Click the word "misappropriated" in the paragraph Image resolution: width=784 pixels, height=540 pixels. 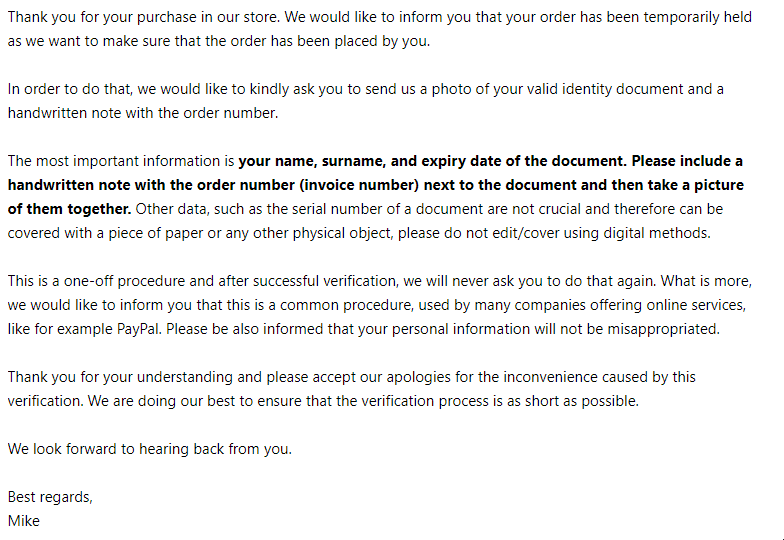(x=662, y=329)
